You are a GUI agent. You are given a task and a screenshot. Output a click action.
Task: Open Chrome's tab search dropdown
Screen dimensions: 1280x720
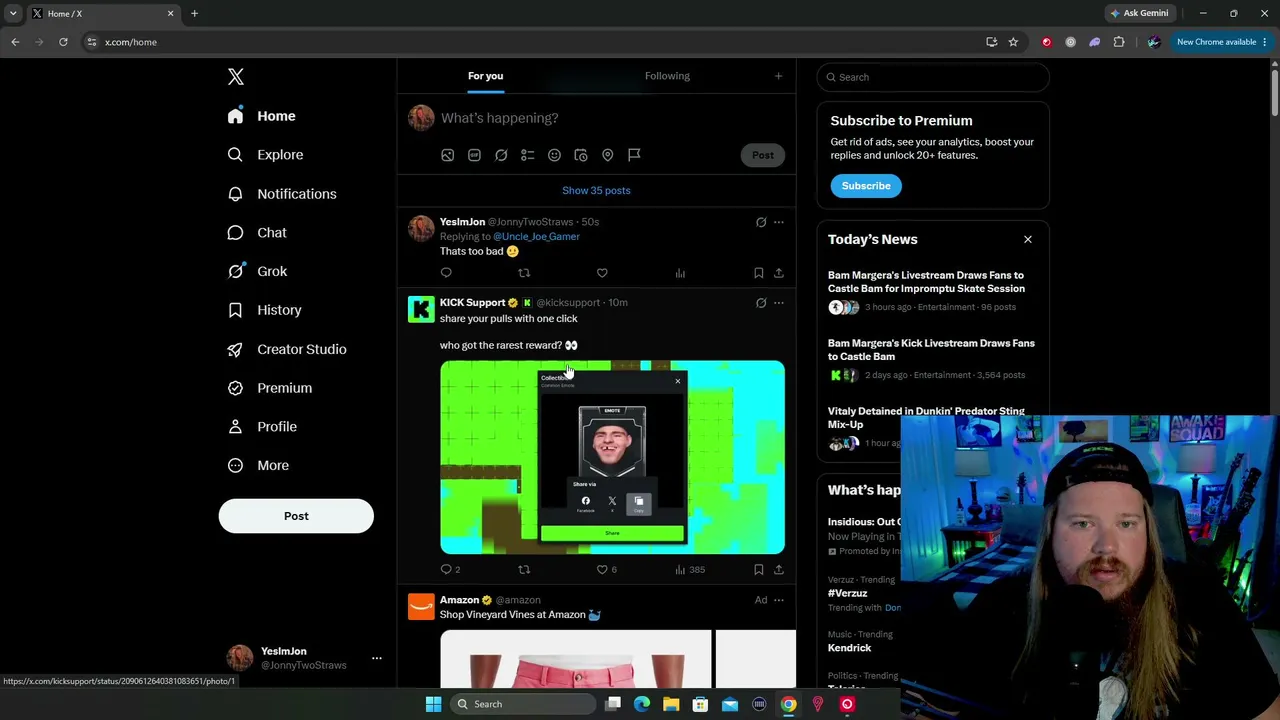point(13,14)
